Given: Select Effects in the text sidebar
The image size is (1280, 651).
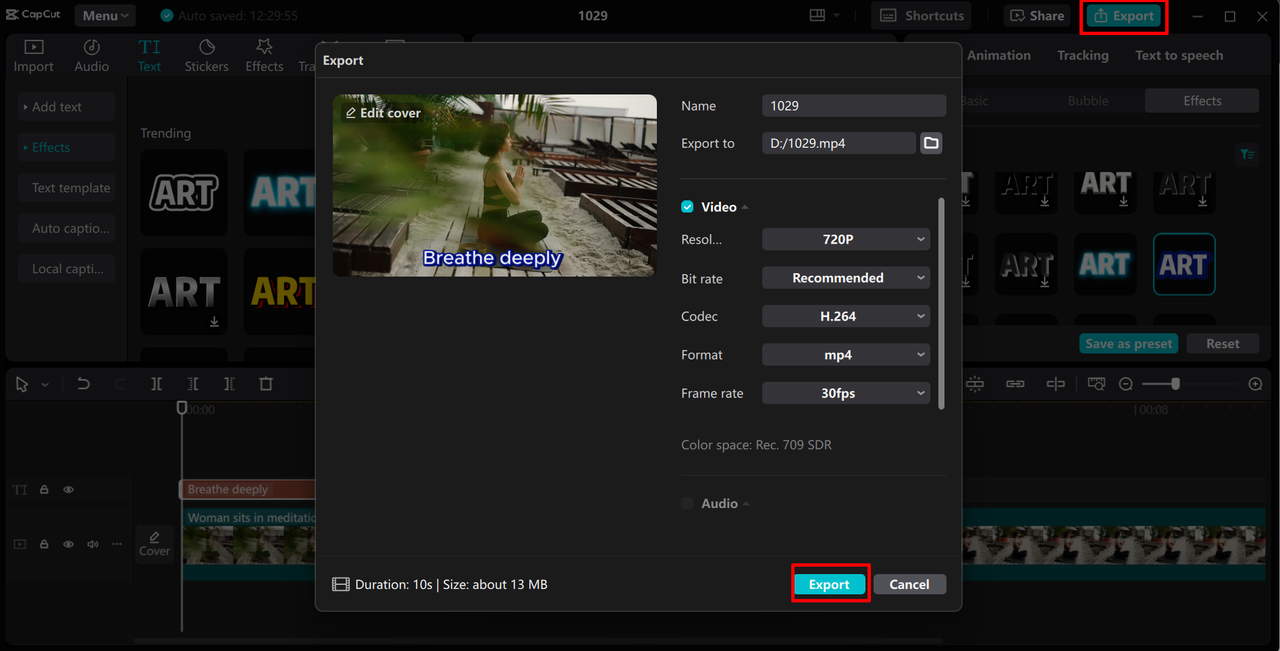Looking at the screenshot, I should (x=66, y=147).
